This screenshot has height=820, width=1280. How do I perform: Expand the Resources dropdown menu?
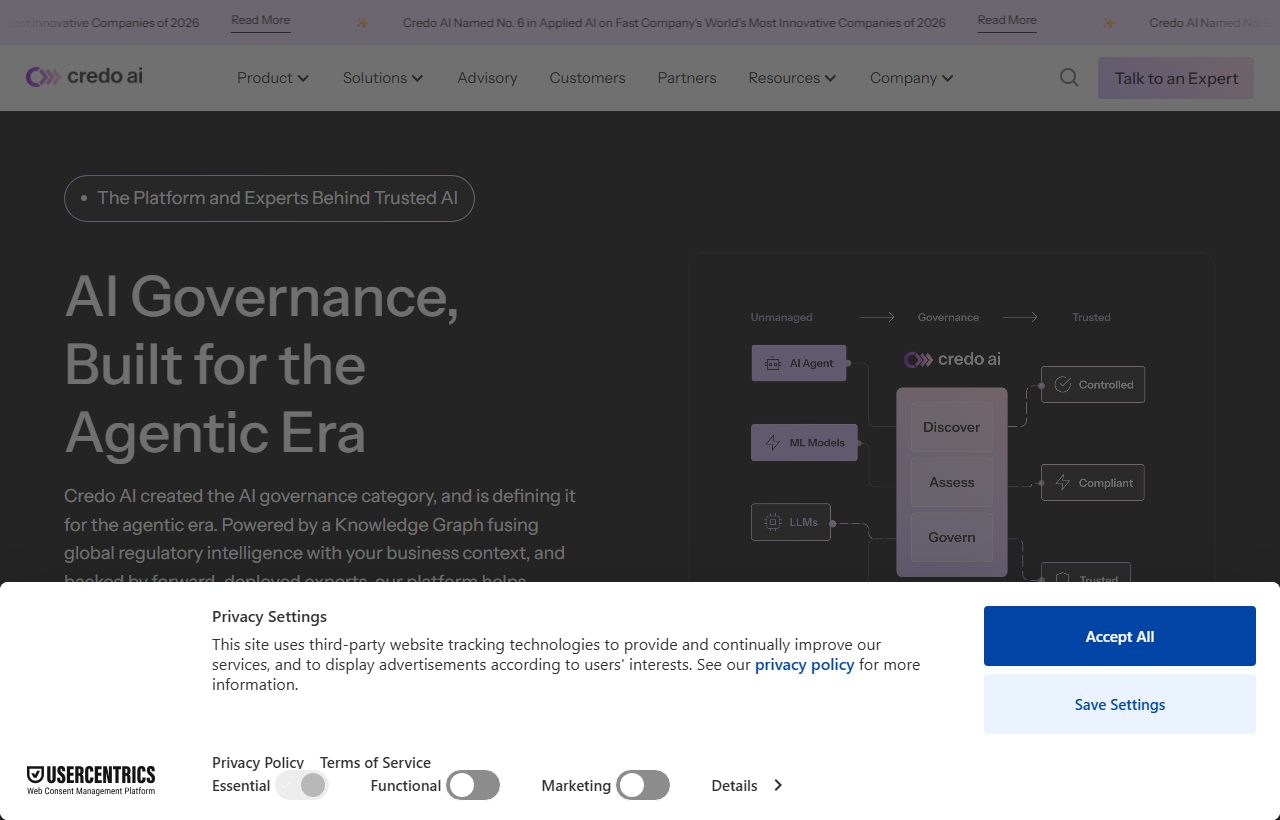click(792, 78)
